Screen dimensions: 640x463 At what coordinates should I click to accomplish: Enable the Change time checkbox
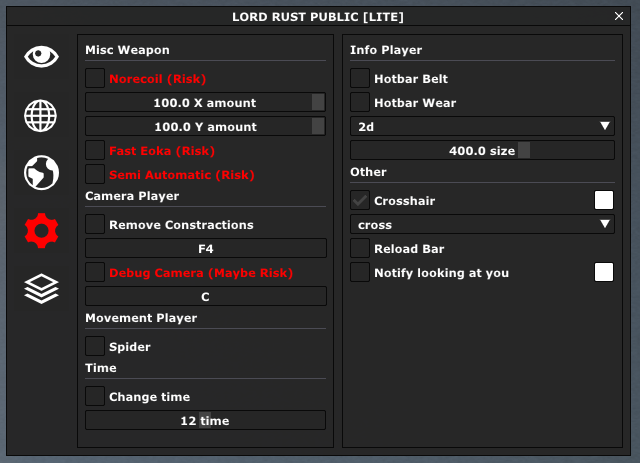tap(95, 396)
